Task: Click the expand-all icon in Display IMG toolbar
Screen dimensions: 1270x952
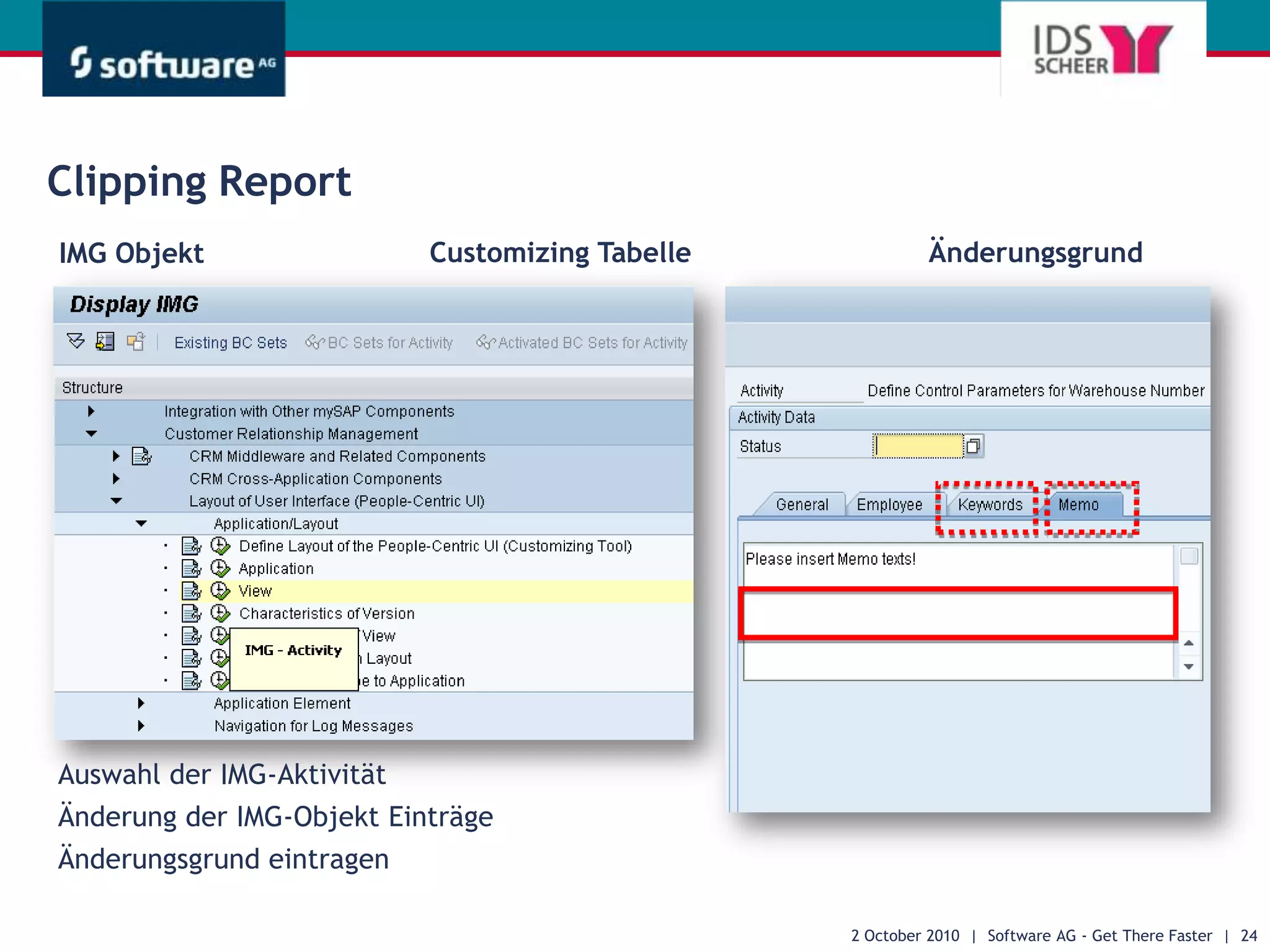Action: point(76,342)
